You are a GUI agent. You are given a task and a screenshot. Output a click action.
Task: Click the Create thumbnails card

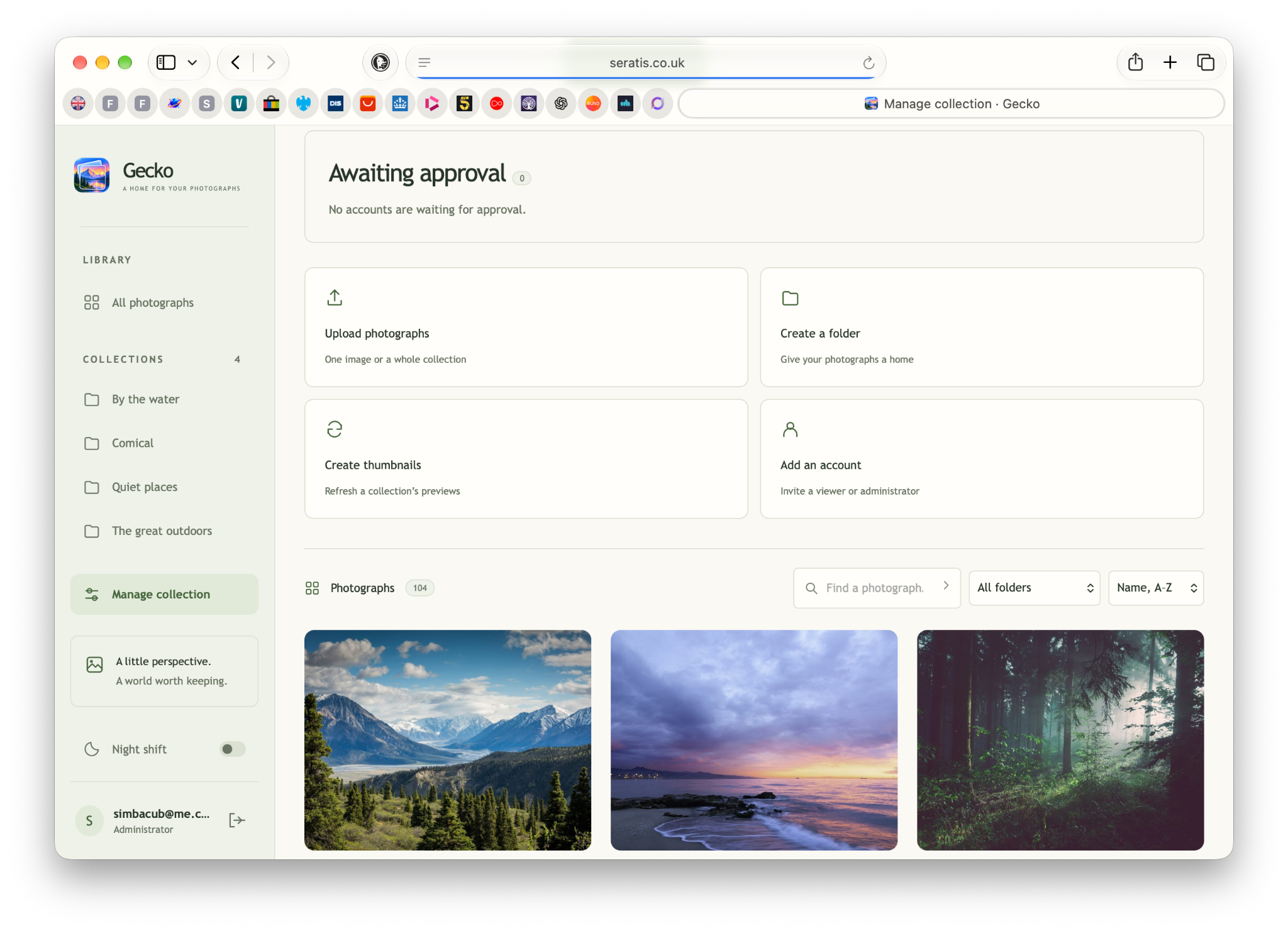coord(526,459)
